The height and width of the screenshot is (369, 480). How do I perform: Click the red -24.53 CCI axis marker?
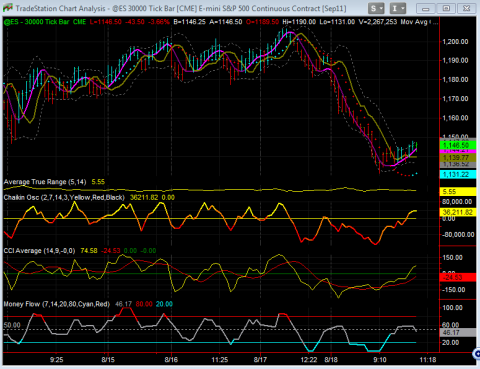(458, 277)
